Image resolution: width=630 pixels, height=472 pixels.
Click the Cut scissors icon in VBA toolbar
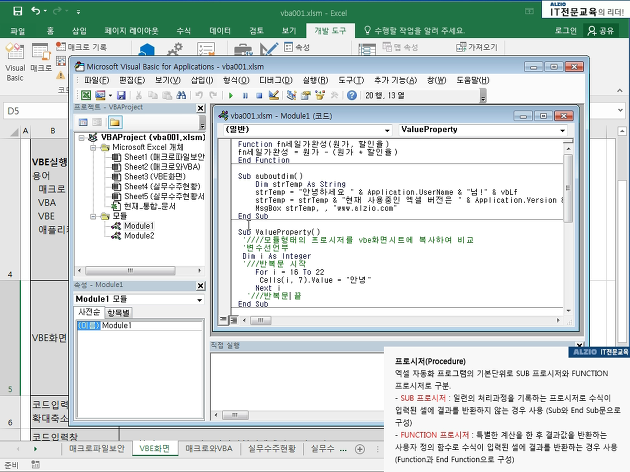pos(139,95)
